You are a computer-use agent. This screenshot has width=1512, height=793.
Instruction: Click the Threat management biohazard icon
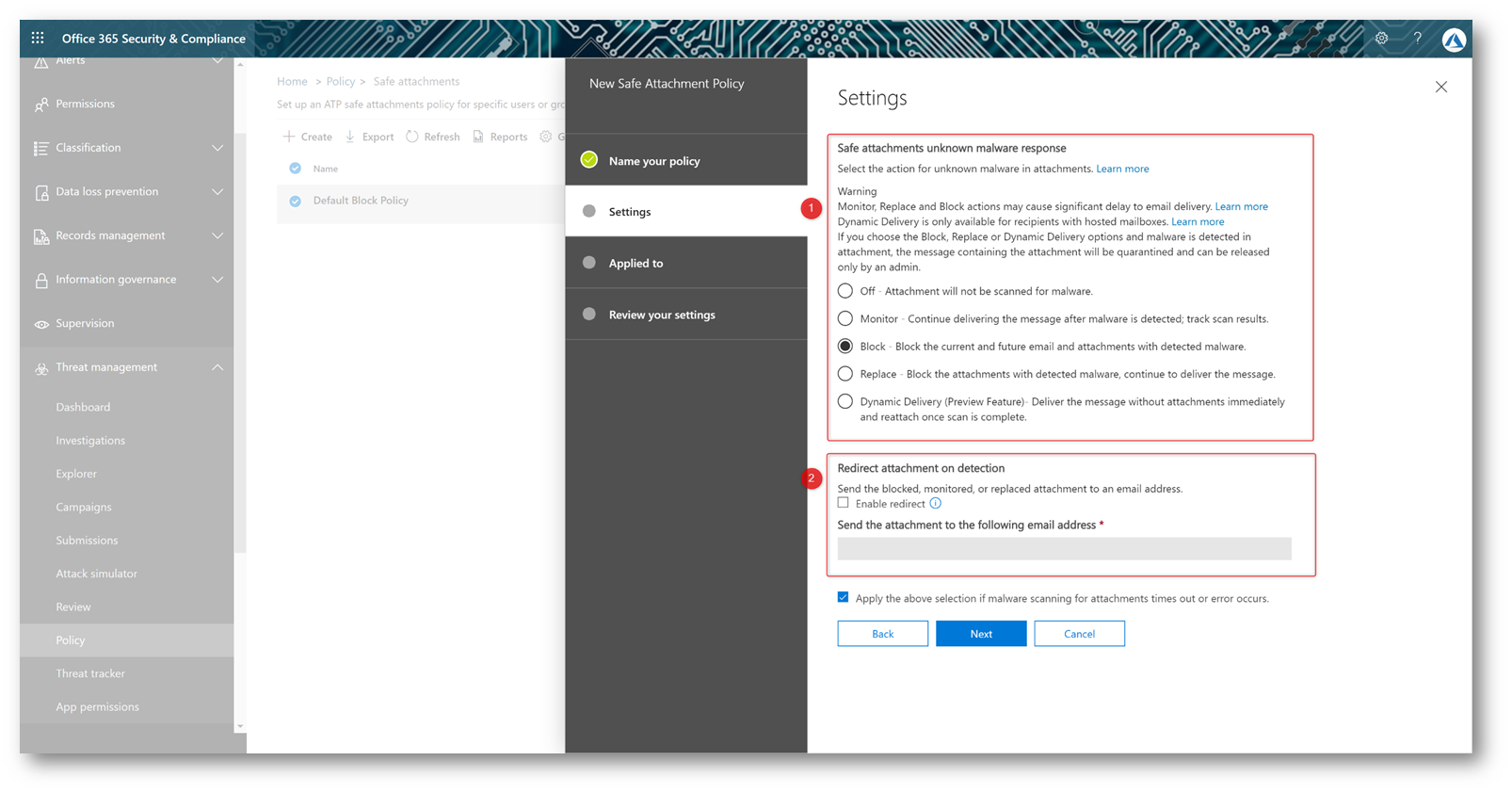(40, 368)
